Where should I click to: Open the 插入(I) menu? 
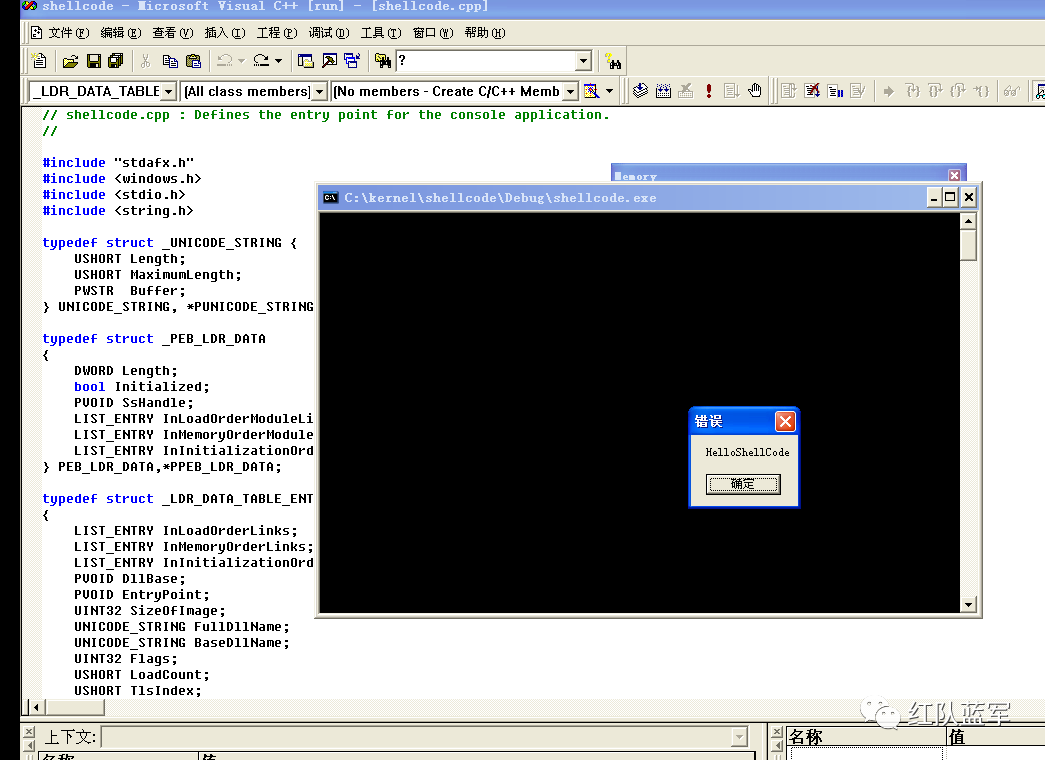(x=225, y=33)
